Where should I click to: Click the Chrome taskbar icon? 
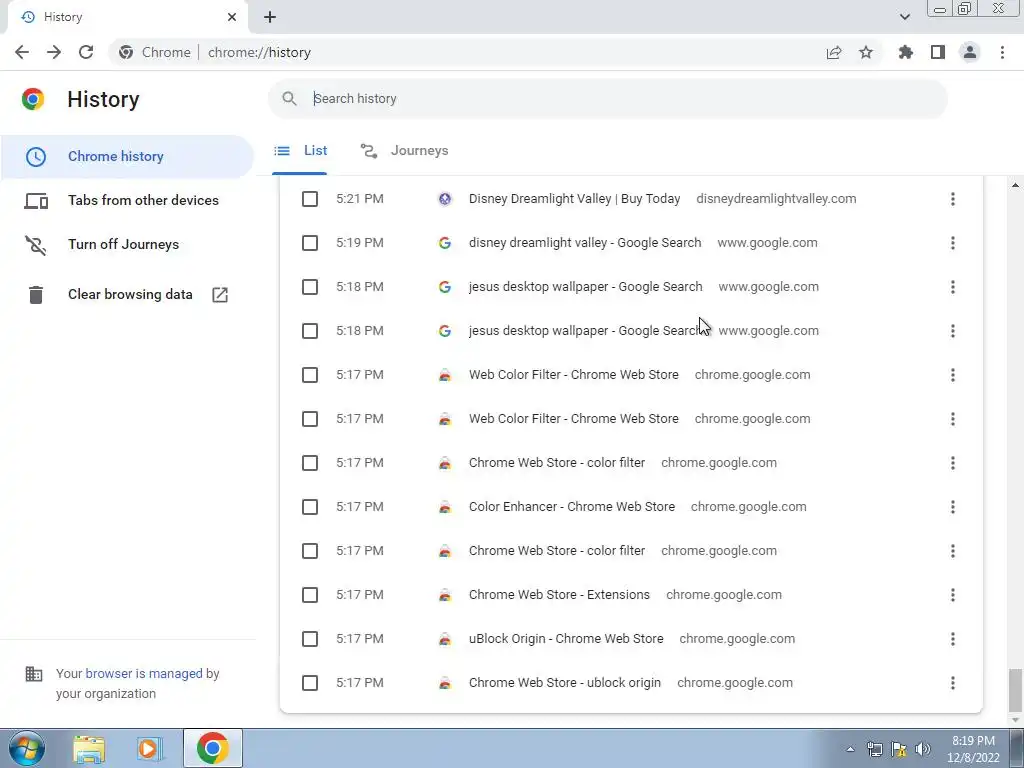[x=212, y=748]
